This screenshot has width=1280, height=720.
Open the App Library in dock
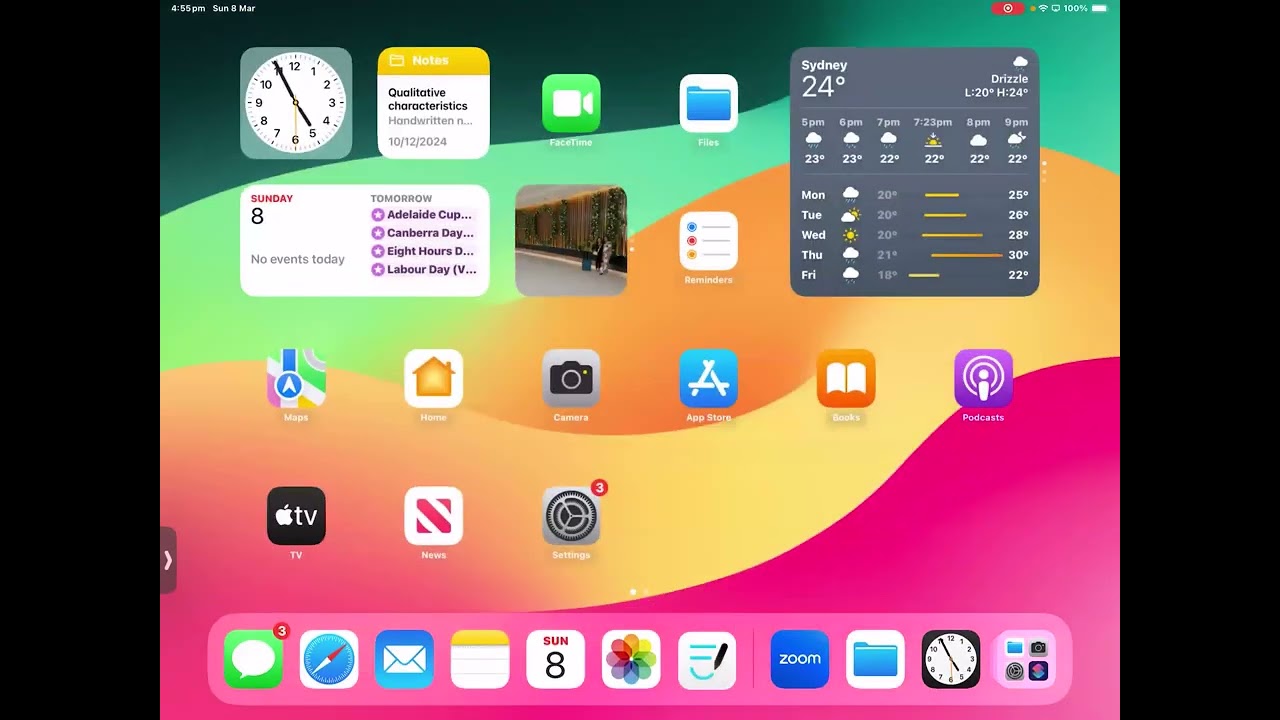click(1026, 659)
